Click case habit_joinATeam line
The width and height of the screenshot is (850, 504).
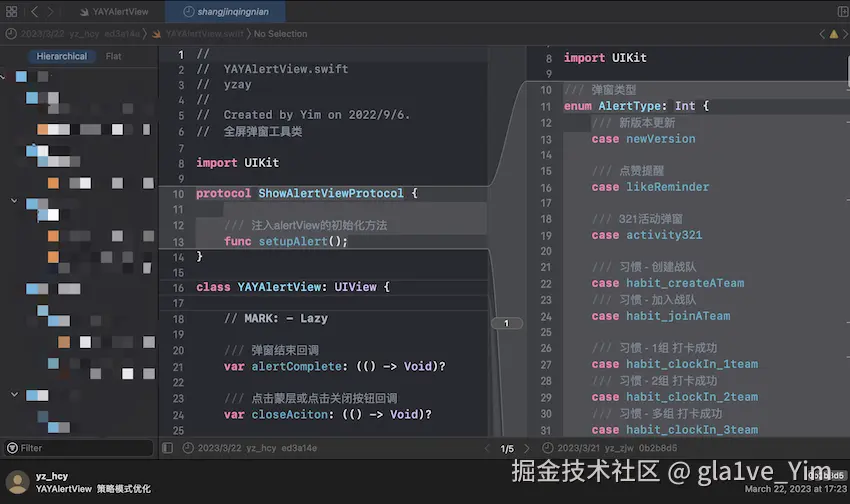click(x=661, y=316)
